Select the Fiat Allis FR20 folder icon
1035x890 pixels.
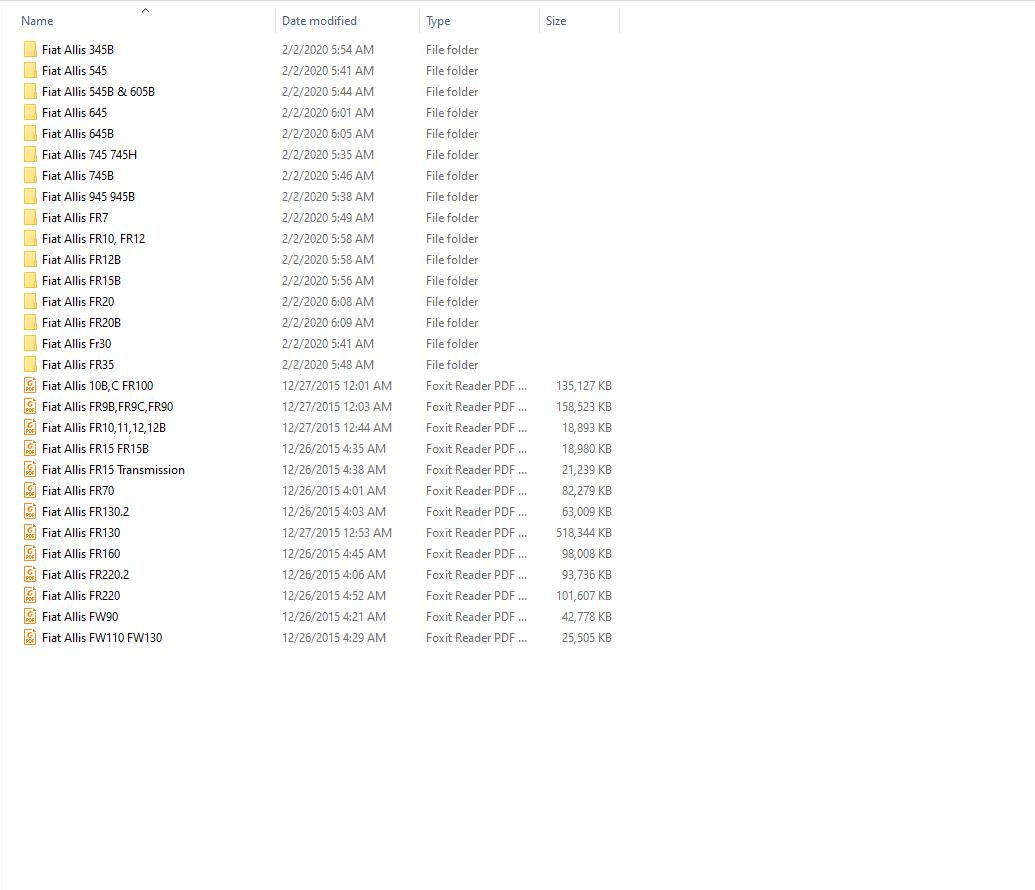click(30, 302)
